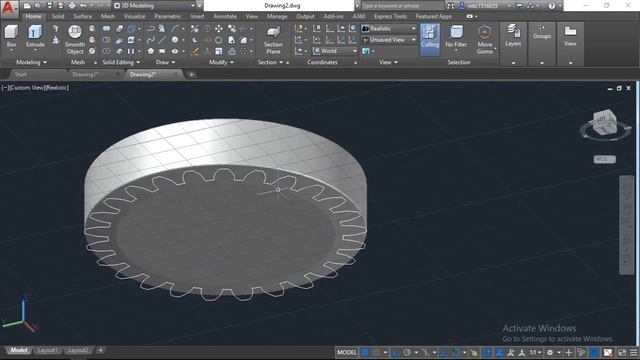This screenshot has height=360, width=640.
Task: Open the World coordinate system dropdown
Action: 335,51
